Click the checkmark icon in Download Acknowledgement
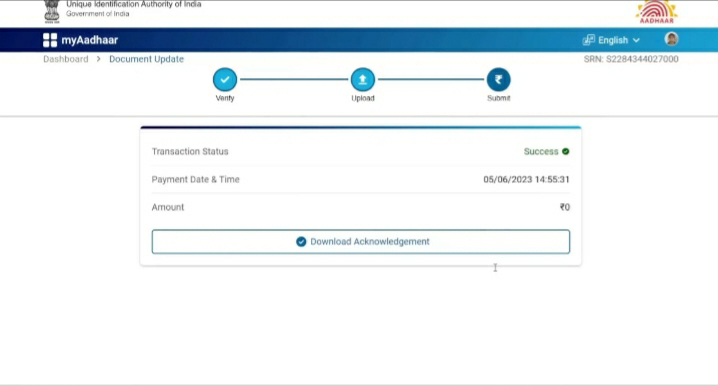Image resolution: width=718 pixels, height=385 pixels. pos(301,242)
